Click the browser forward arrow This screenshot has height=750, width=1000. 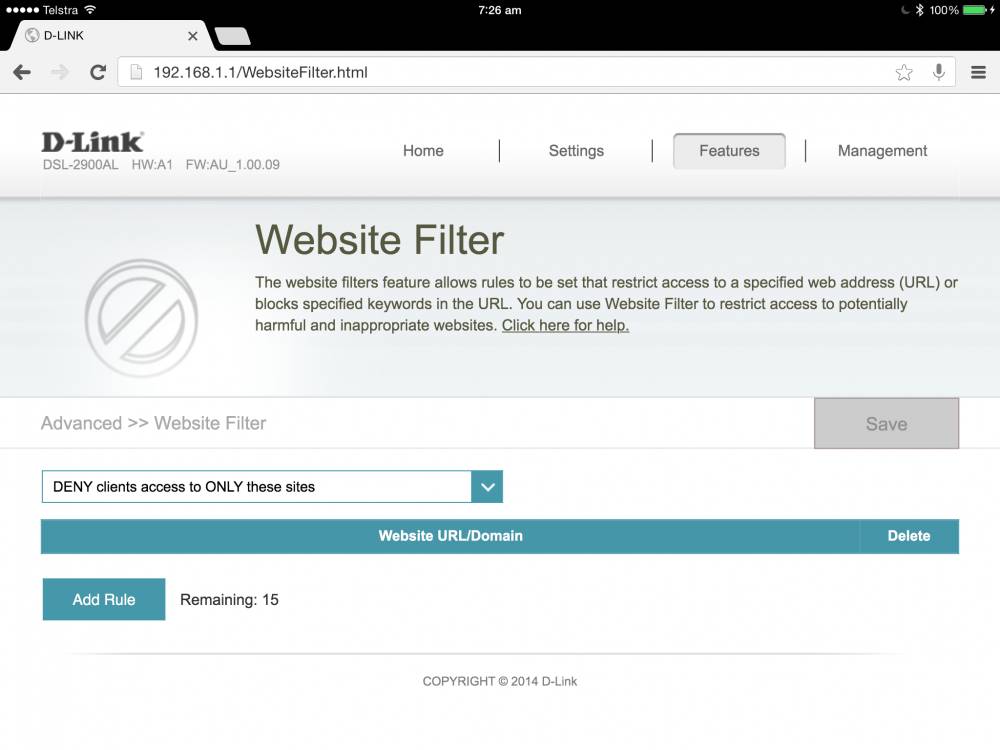pos(59,72)
